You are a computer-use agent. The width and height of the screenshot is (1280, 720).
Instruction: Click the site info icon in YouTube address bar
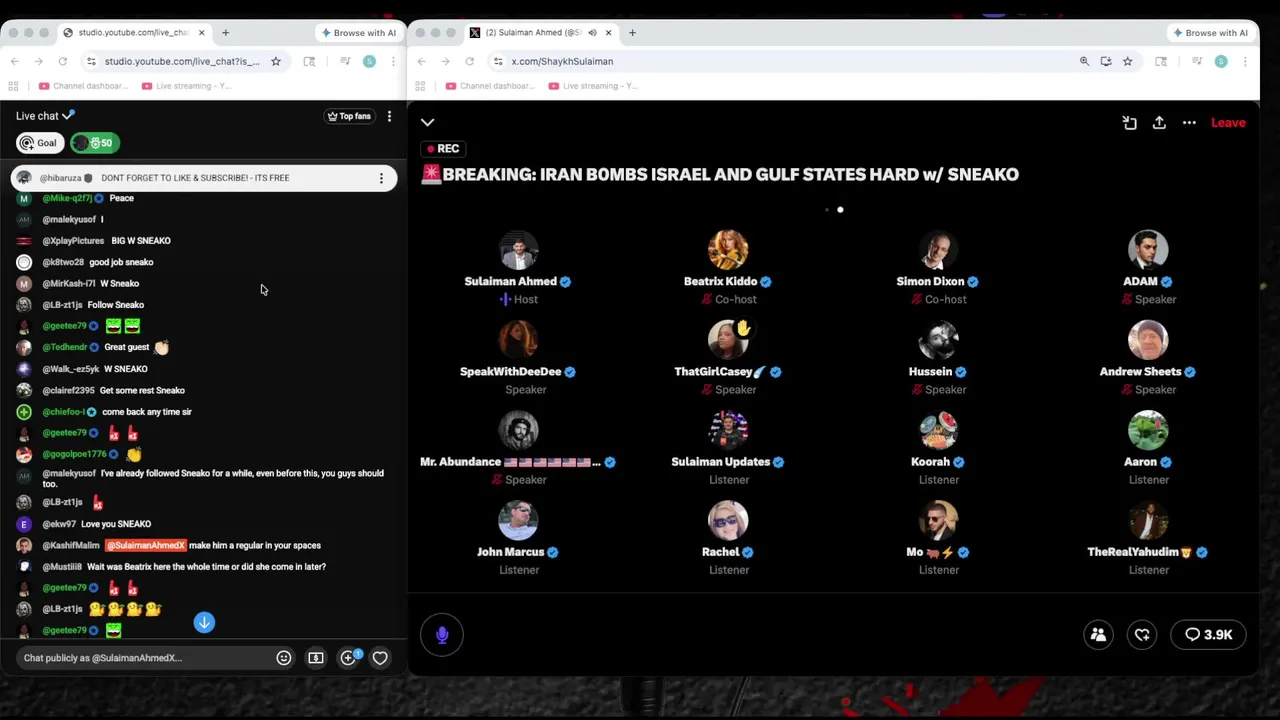[x=91, y=62]
